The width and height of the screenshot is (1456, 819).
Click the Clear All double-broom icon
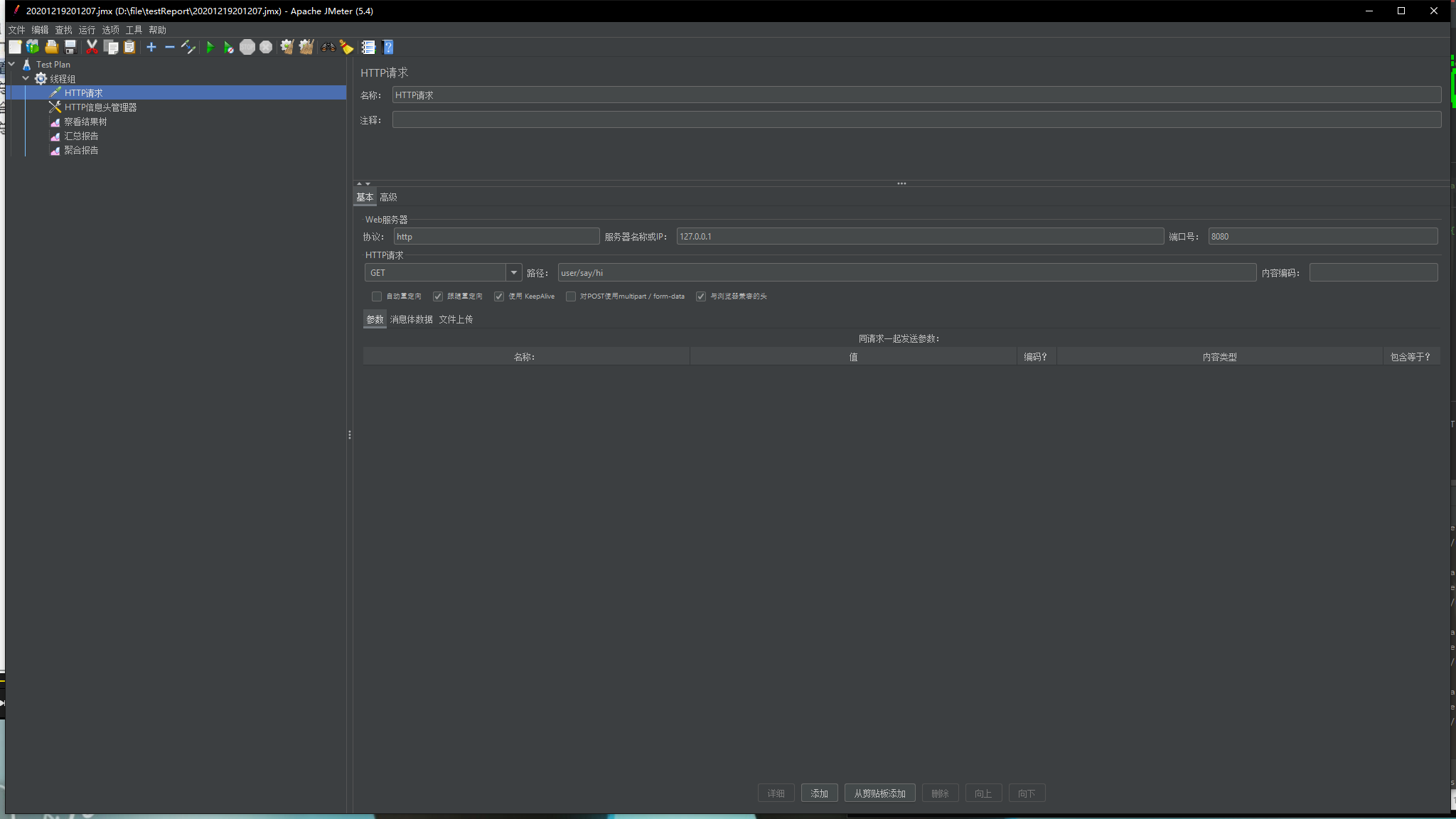[x=306, y=48]
